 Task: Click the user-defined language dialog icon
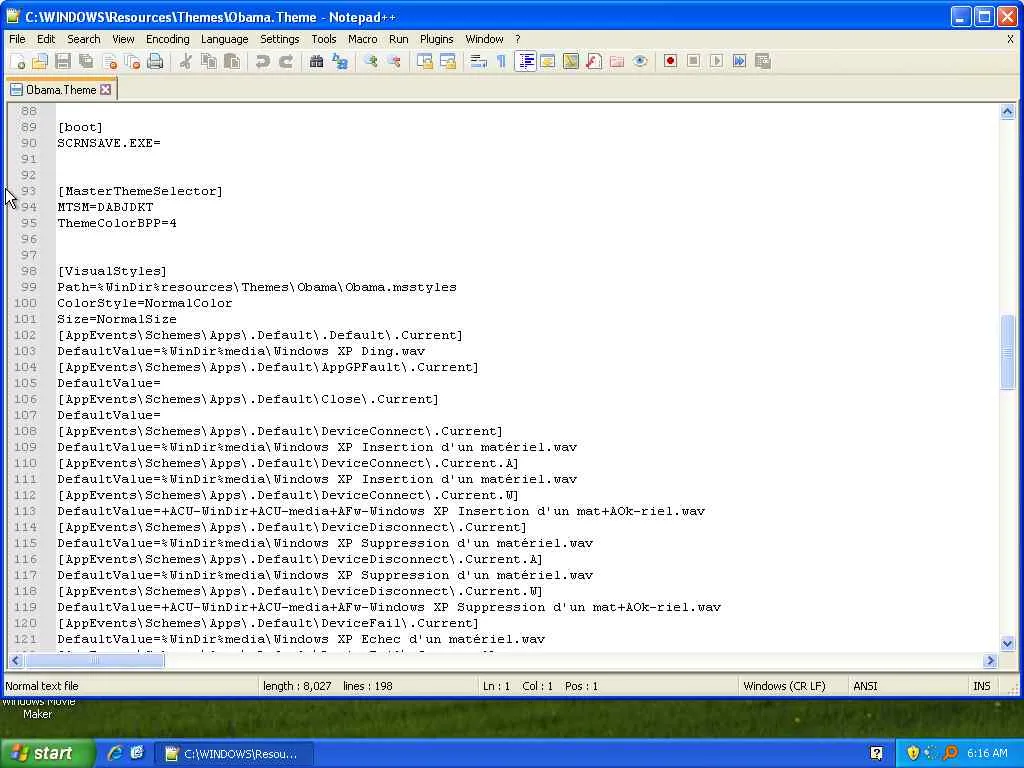(548, 61)
